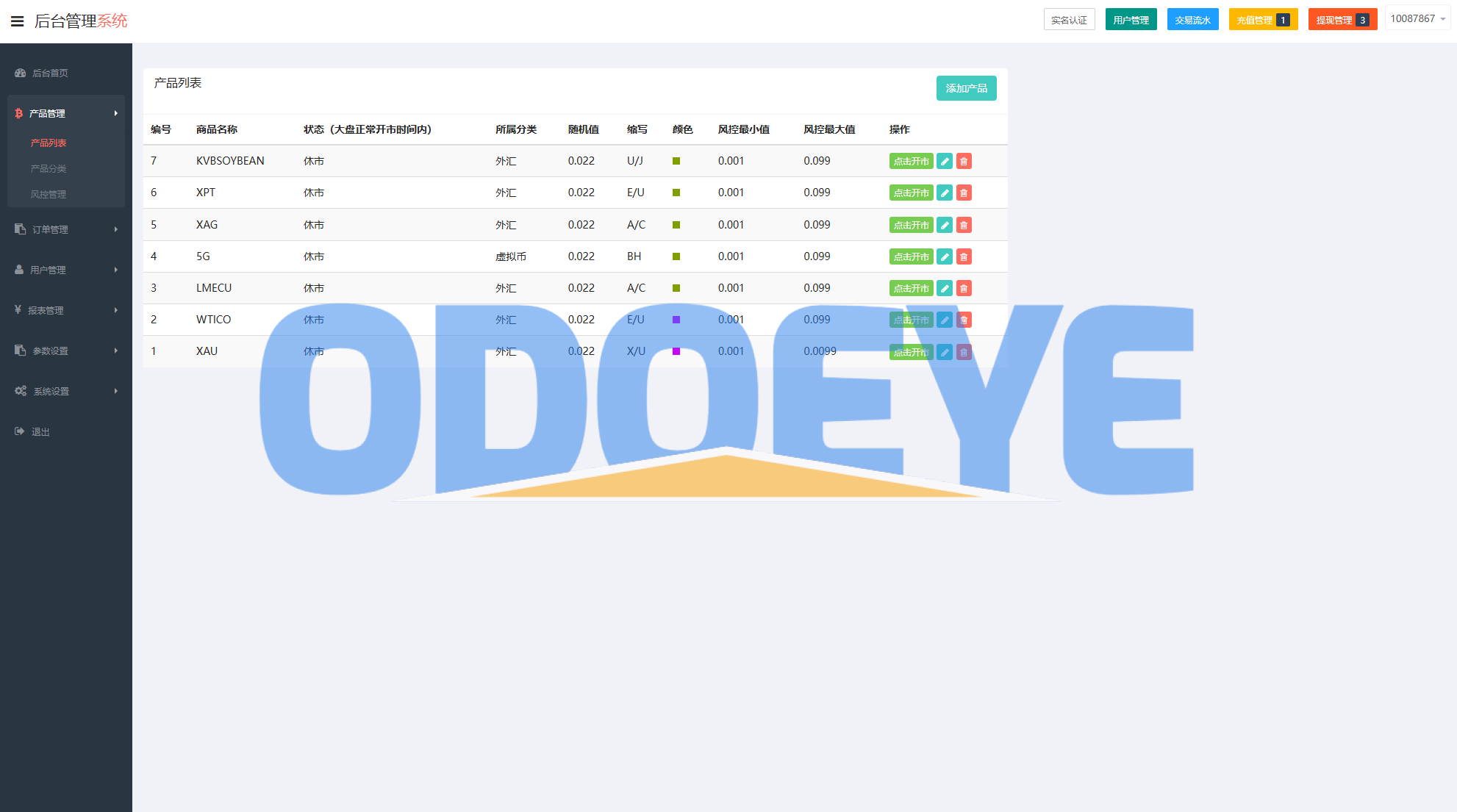The width and height of the screenshot is (1457, 812).
Task: Toggle market open with 点击开市 for XPT
Action: click(911, 193)
